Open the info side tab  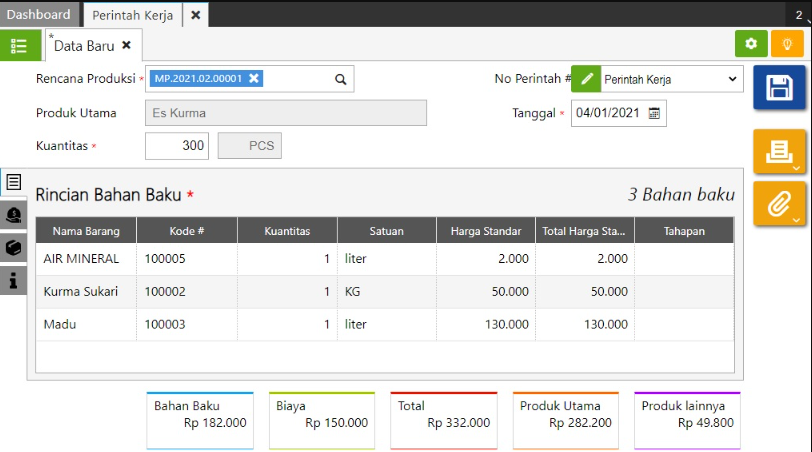[x=14, y=282]
